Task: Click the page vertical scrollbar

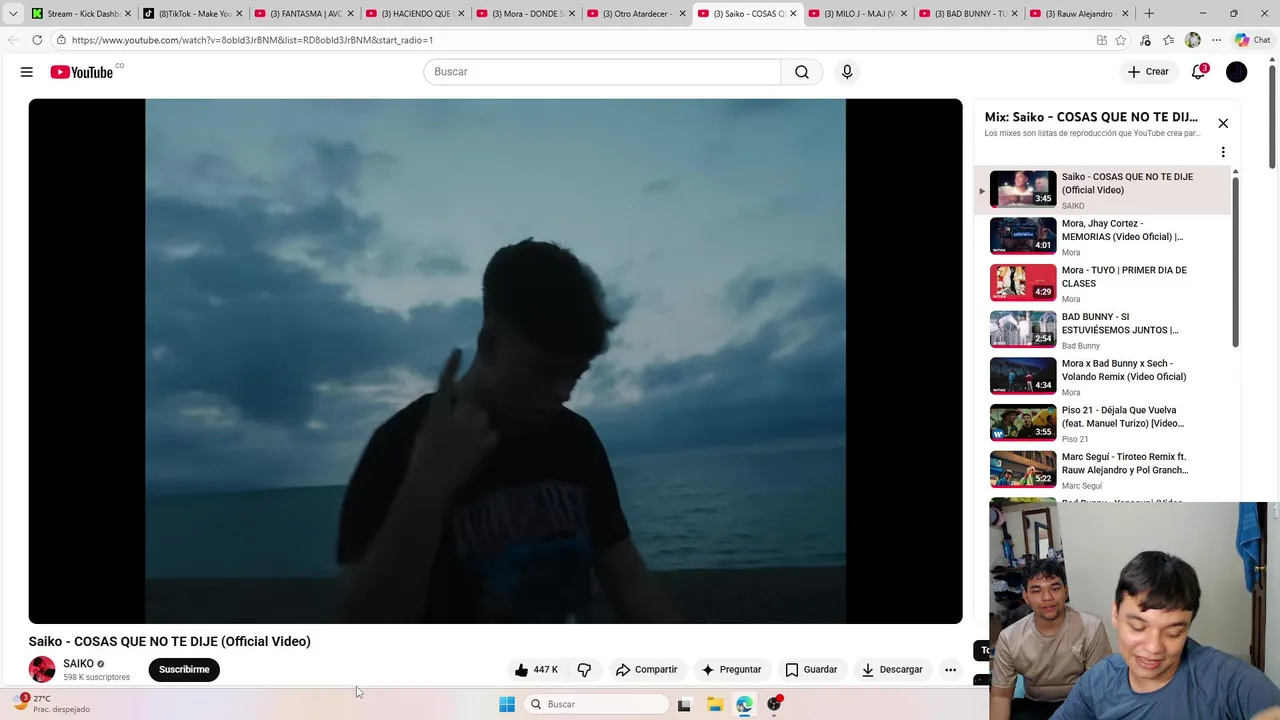Action: pyautogui.click(x=1273, y=115)
